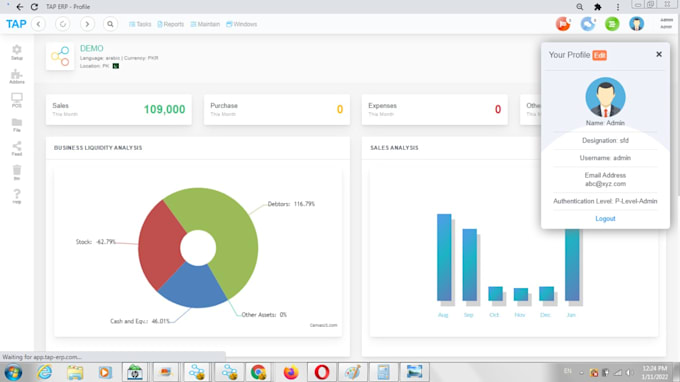Close the Your Profile panel
Image resolution: width=680 pixels, height=382 pixels.
659,54
